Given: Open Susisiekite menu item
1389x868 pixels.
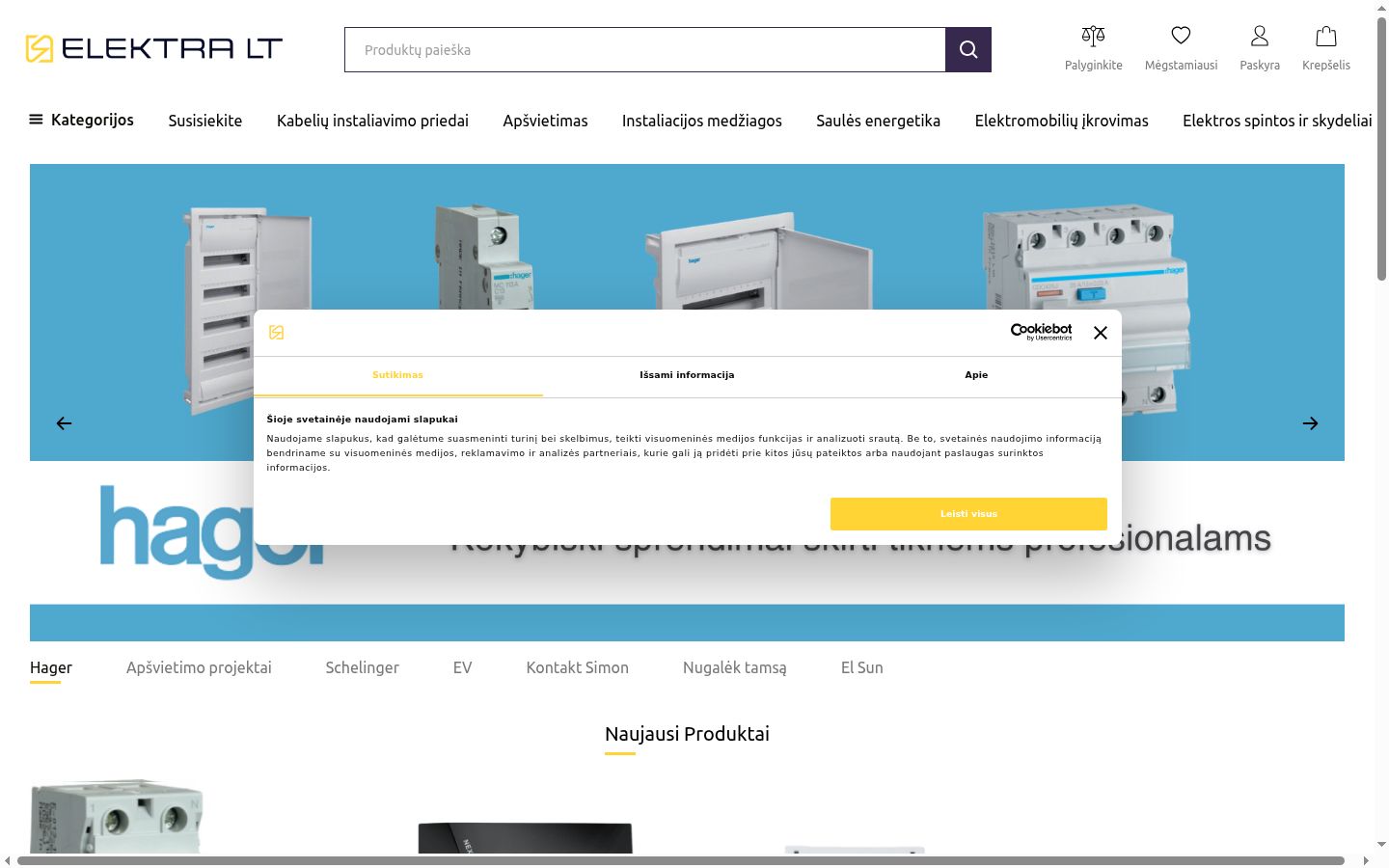Looking at the screenshot, I should click(205, 121).
